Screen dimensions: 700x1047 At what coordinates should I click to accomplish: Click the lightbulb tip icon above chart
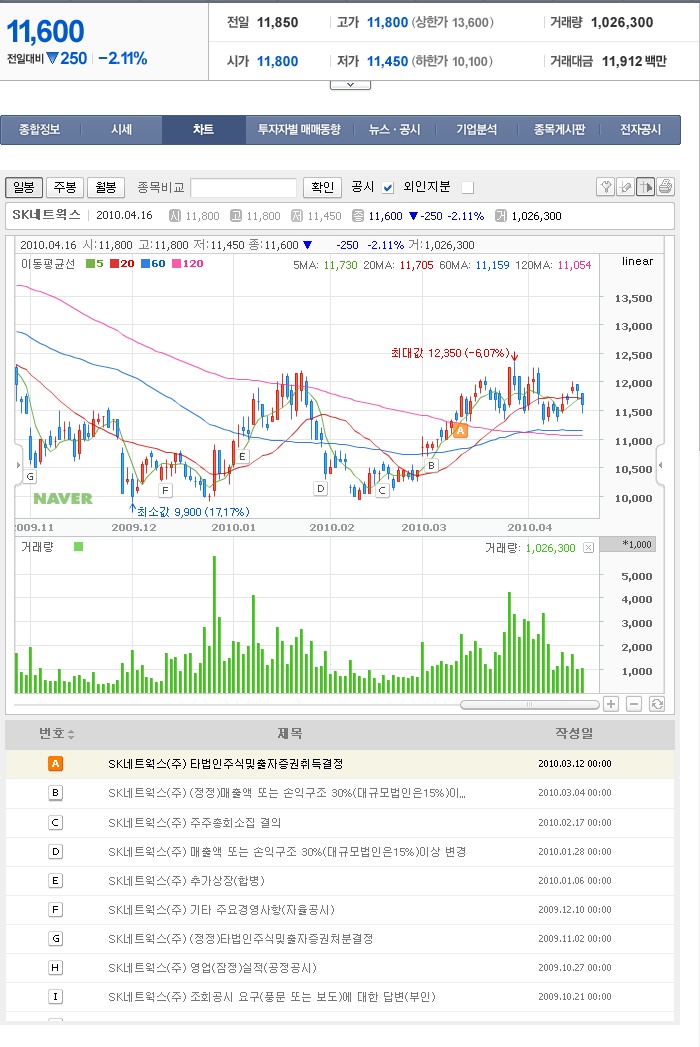(x=605, y=187)
